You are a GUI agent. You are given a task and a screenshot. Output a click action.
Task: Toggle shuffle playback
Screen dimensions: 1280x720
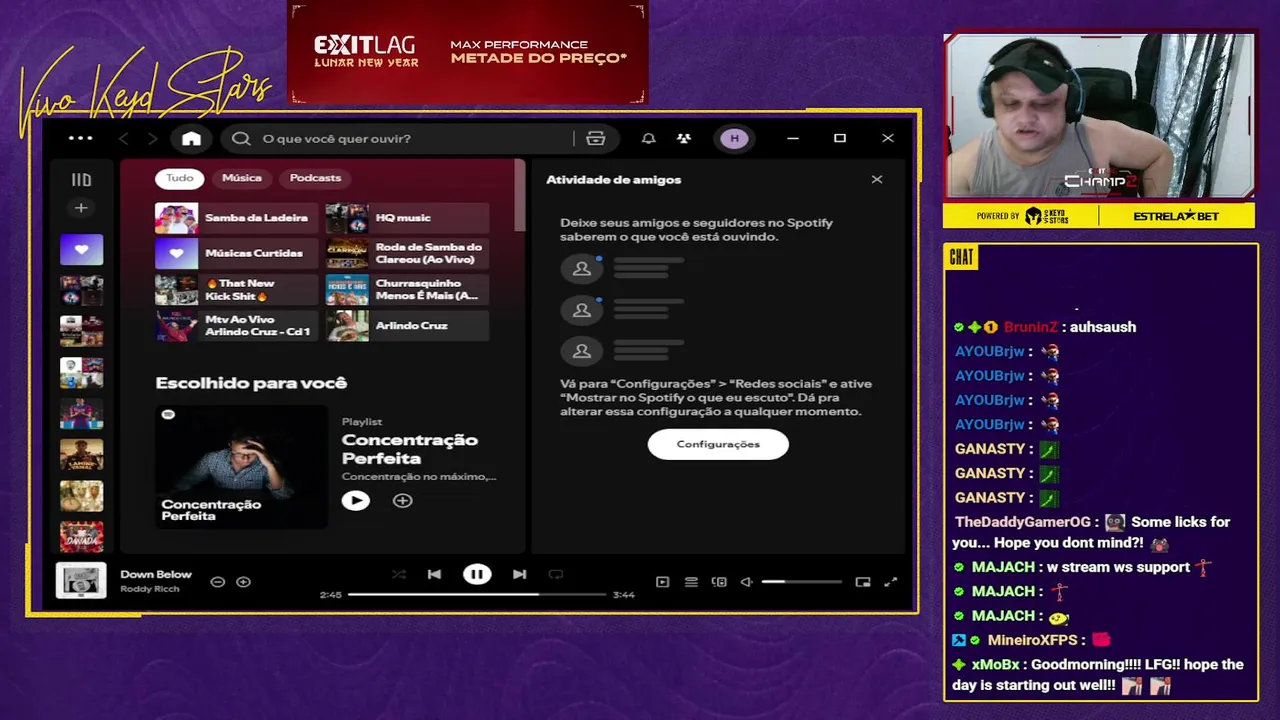399,574
